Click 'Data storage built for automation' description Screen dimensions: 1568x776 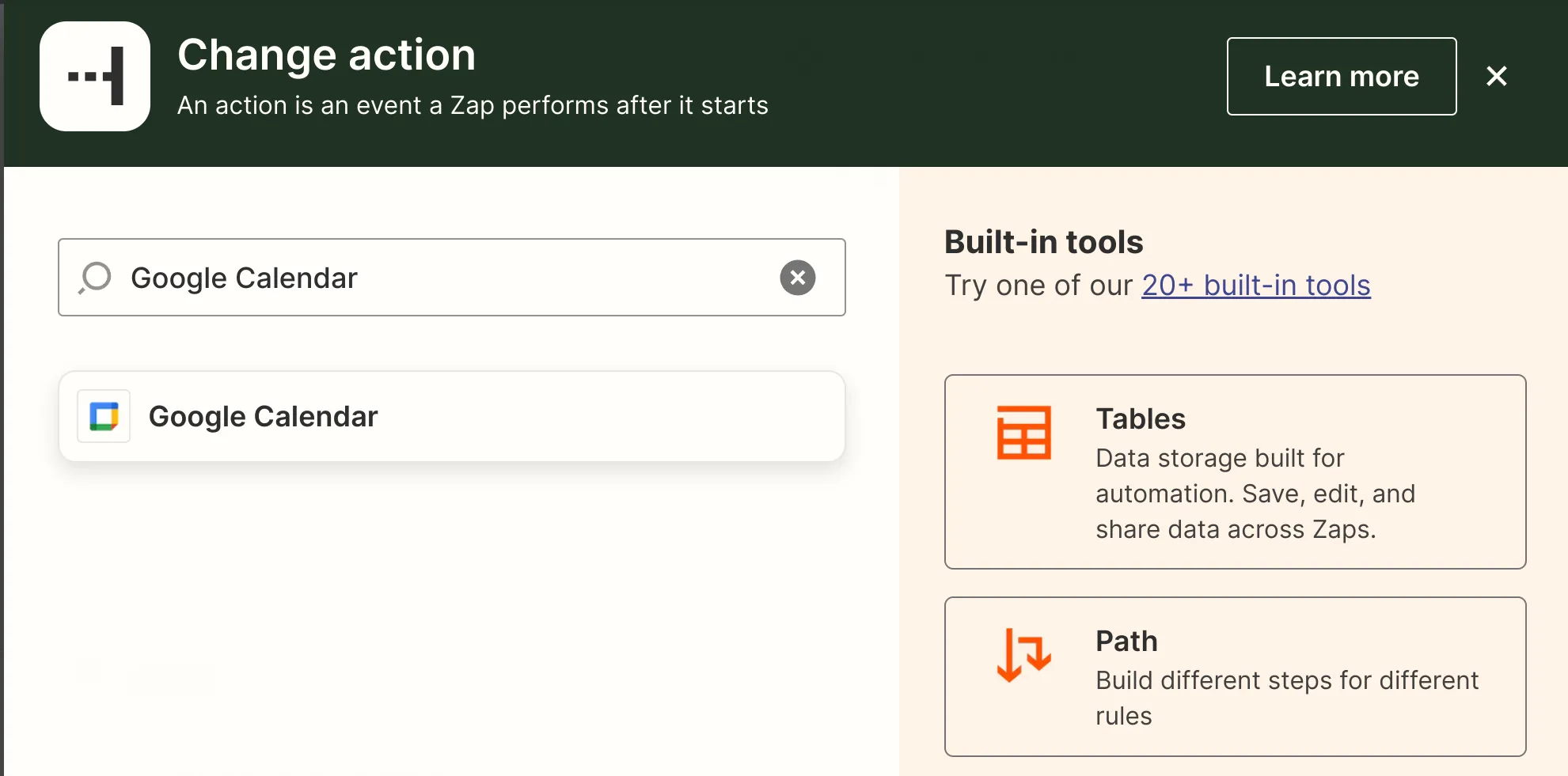[x=1255, y=494]
